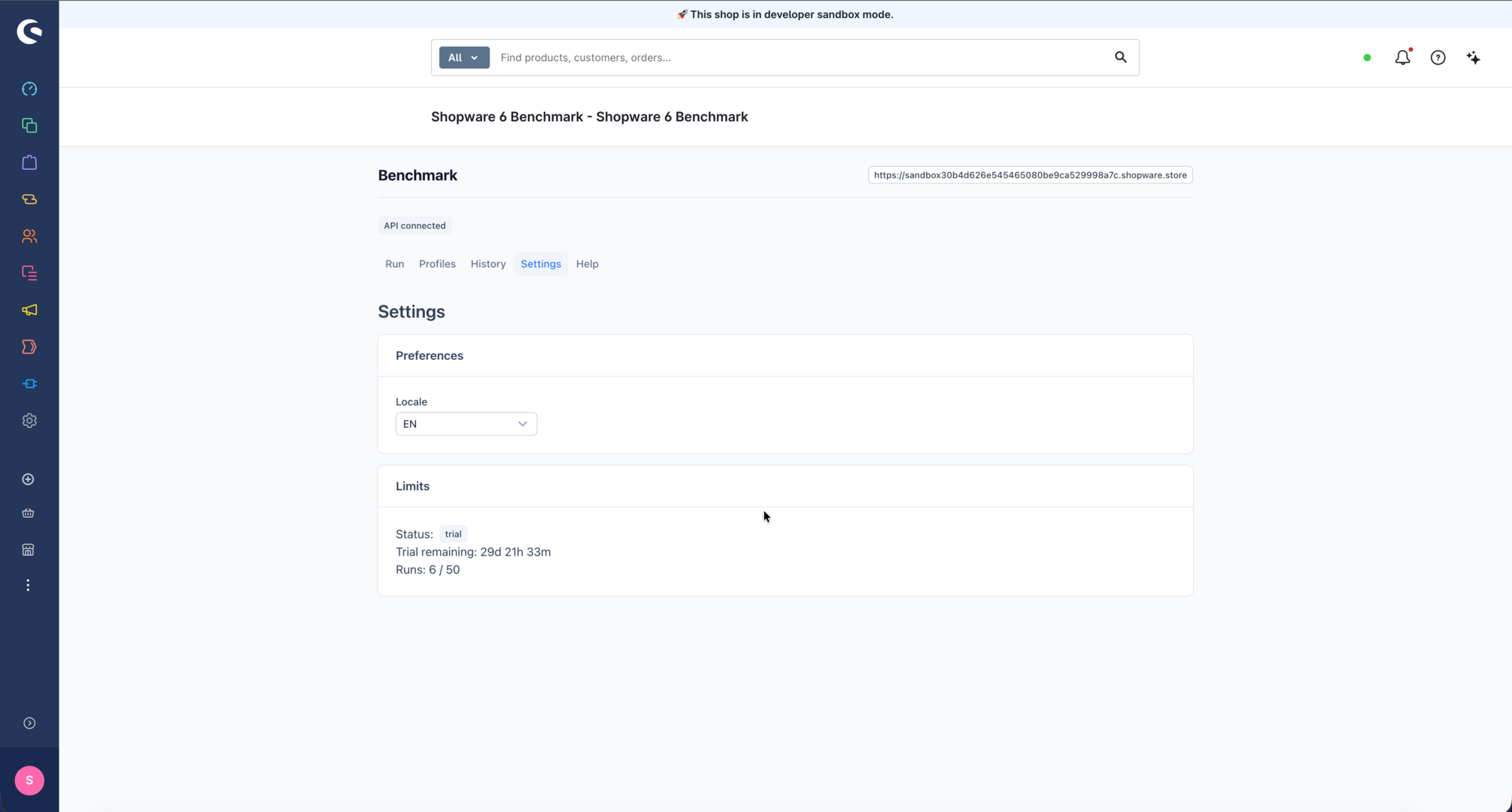
Task: Open the Catalogues icon in sidebar
Action: point(29,126)
